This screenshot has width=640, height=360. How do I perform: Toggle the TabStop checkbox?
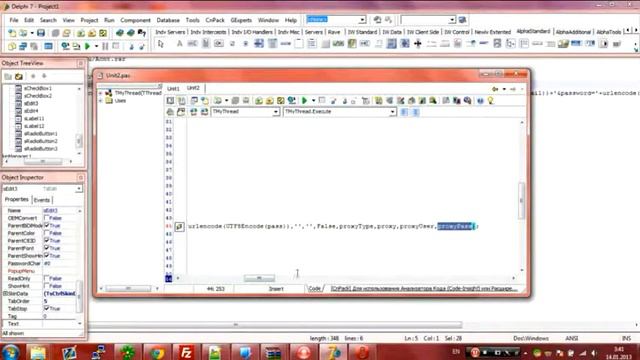click(47, 309)
